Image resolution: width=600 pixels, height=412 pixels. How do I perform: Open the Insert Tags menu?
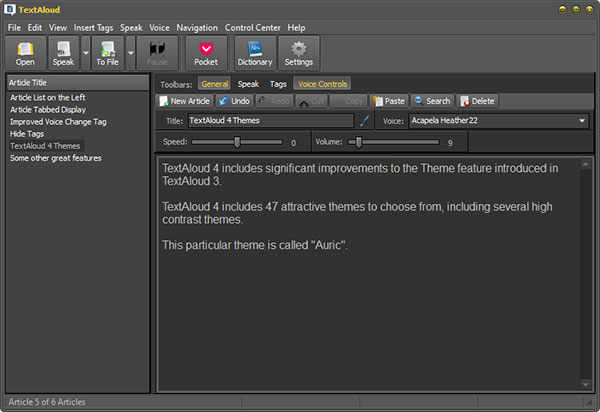click(x=93, y=28)
